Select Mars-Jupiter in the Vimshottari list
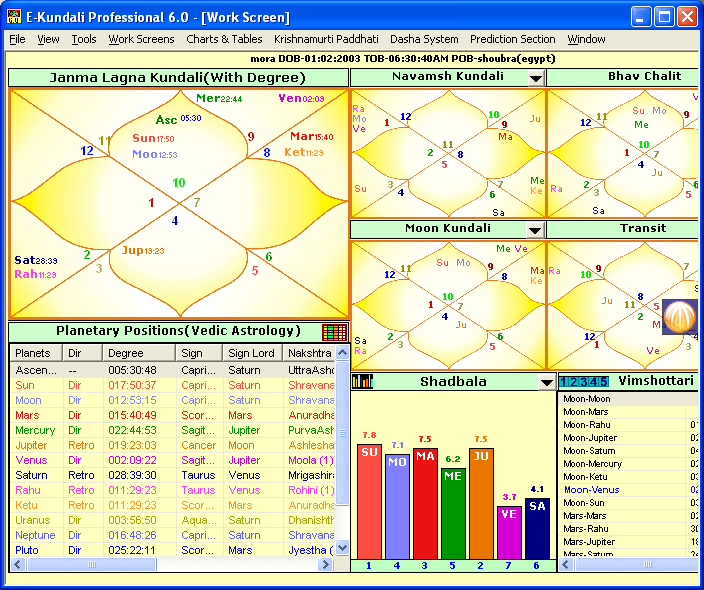This screenshot has width=704, height=590. [629, 542]
